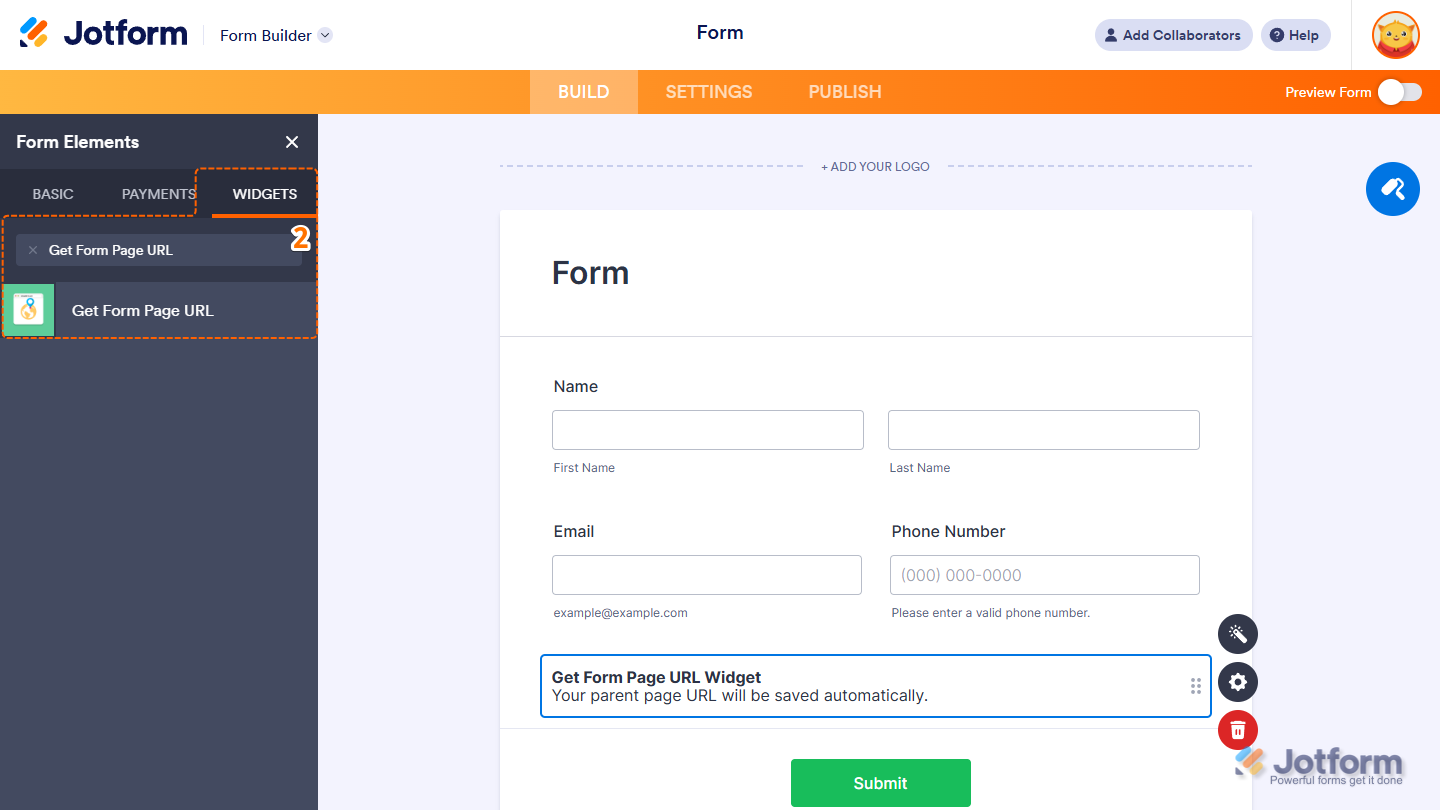Switch to the PAYMENTS tab
The image size is (1440, 810).
[156, 194]
